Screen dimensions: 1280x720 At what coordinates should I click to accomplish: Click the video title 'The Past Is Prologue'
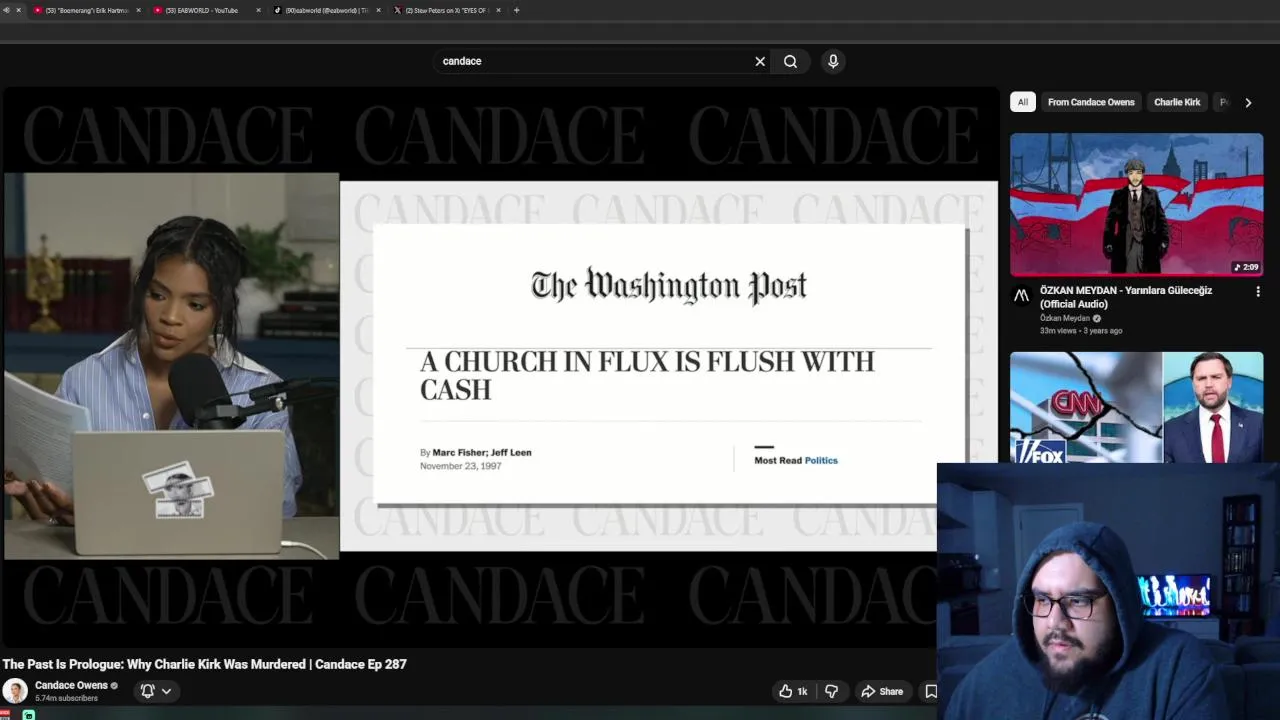pos(204,664)
